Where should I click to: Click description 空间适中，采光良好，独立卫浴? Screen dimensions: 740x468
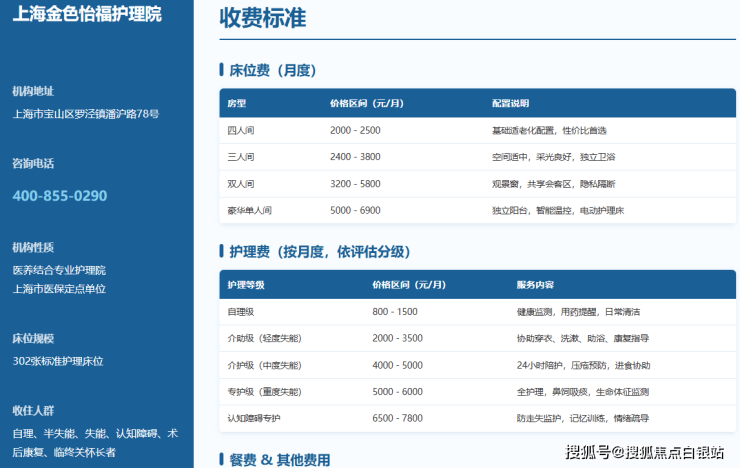click(x=553, y=157)
